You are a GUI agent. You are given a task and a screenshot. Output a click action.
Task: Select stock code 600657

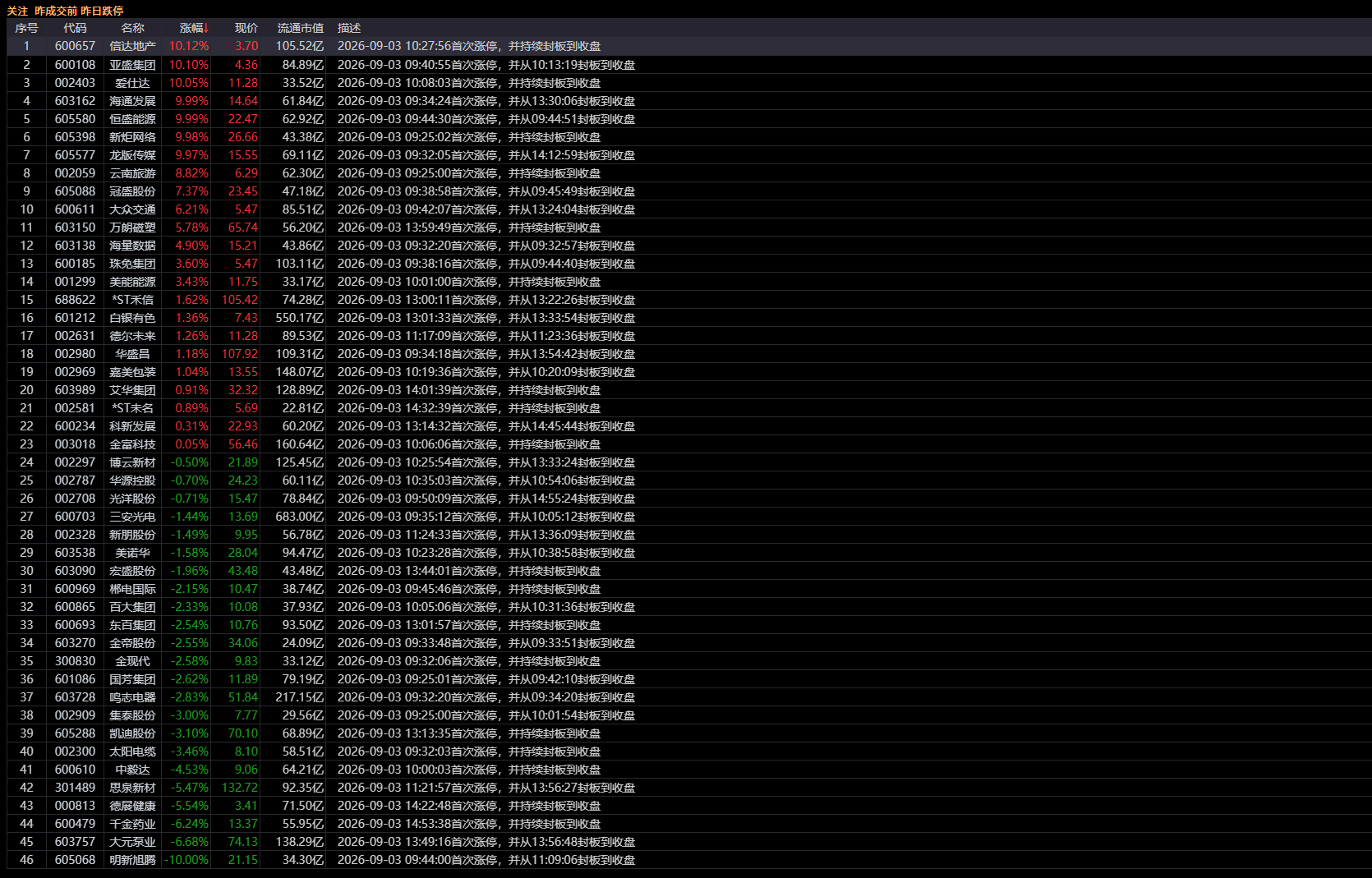coord(75,46)
